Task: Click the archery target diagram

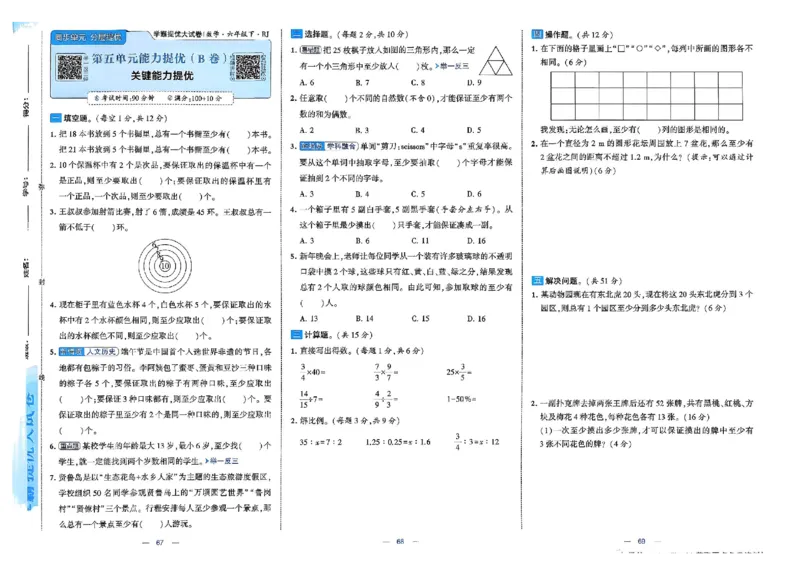Action: pyautogui.click(x=165, y=266)
